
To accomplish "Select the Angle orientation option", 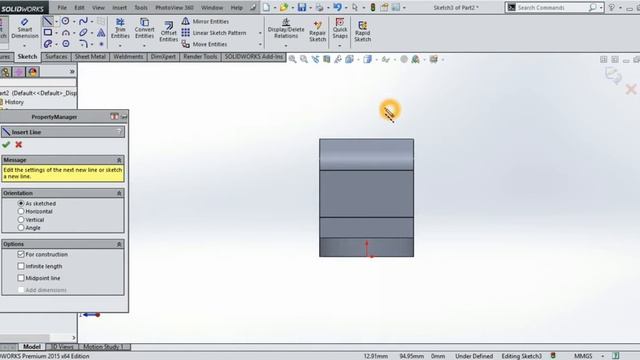I will 21,228.
